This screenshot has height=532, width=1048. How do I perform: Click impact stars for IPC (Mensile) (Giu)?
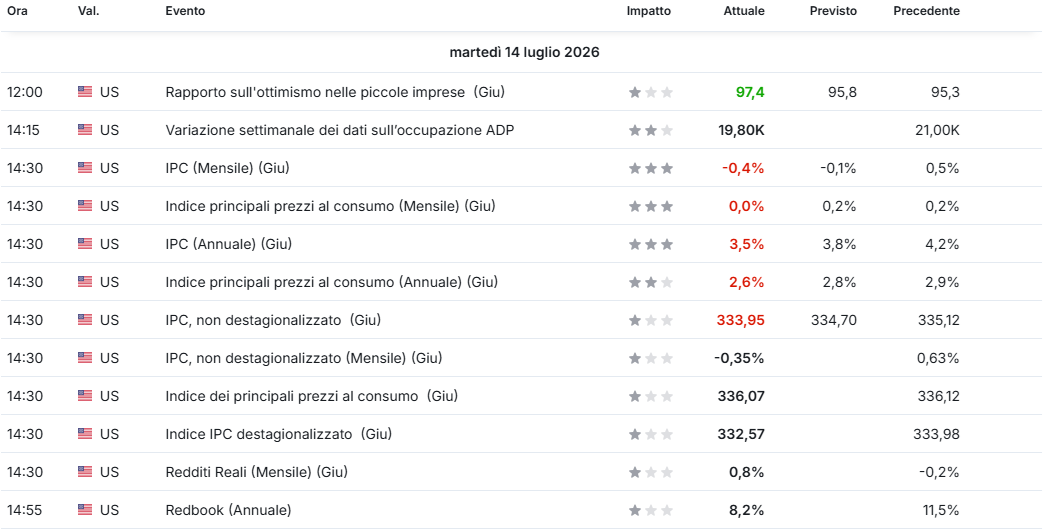click(651, 168)
